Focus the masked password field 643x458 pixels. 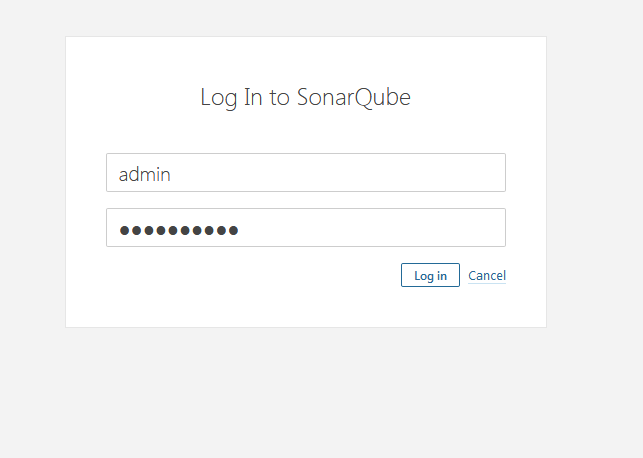305,227
